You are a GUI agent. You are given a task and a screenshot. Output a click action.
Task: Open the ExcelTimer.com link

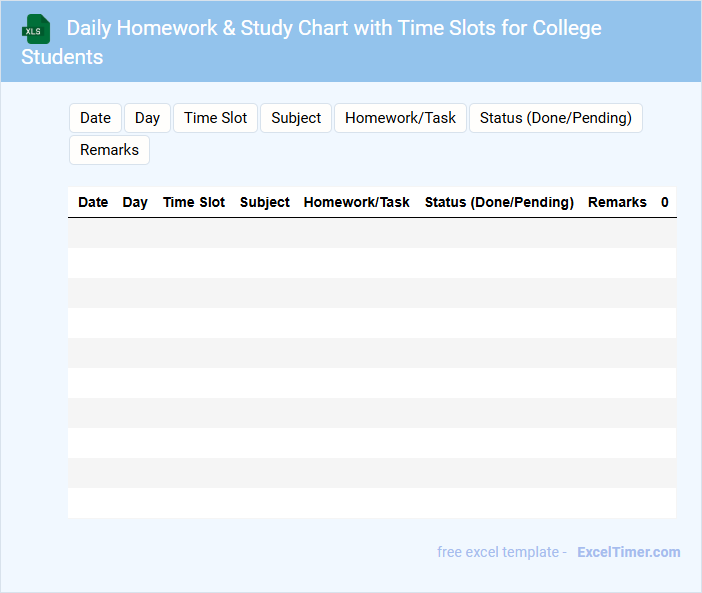pyautogui.click(x=628, y=552)
